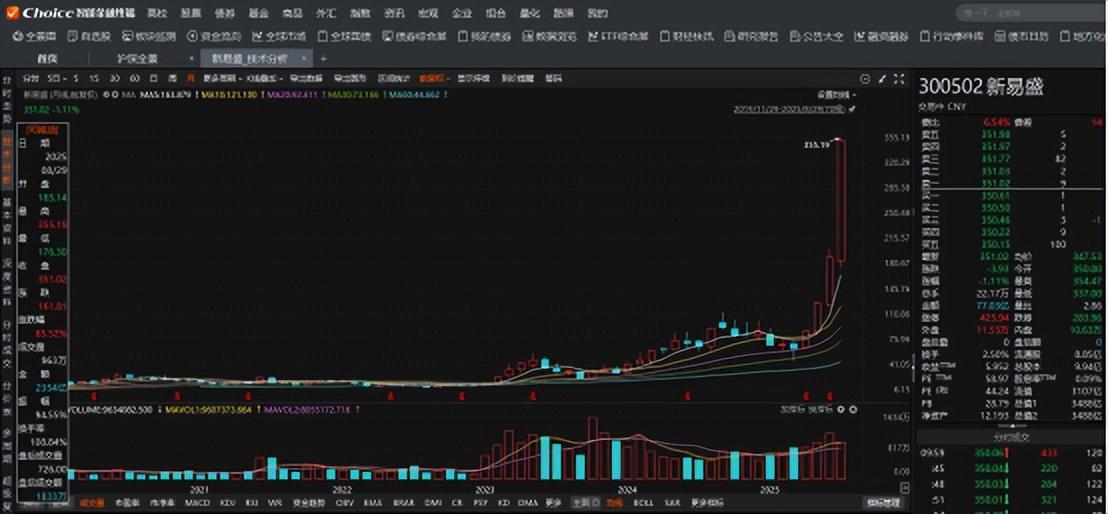Select the DMA indicator tab
1108x514 pixels.
pyautogui.click(x=529, y=503)
